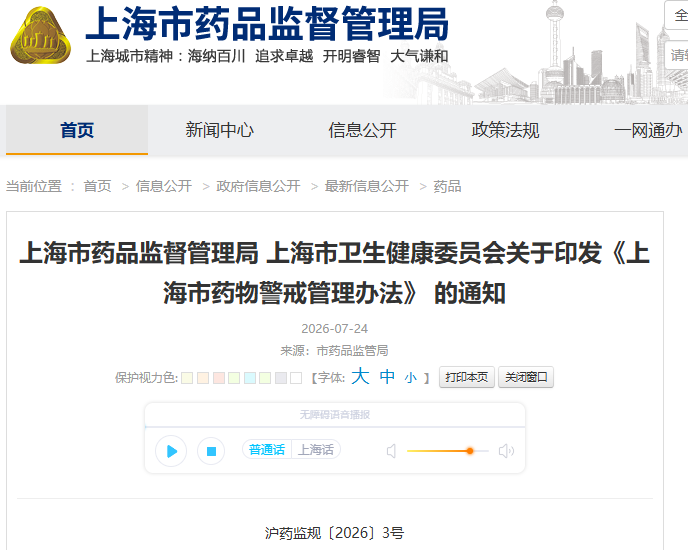Screen dimensions: 688x550
Task: Select 普通话 voice language
Action: click(267, 450)
